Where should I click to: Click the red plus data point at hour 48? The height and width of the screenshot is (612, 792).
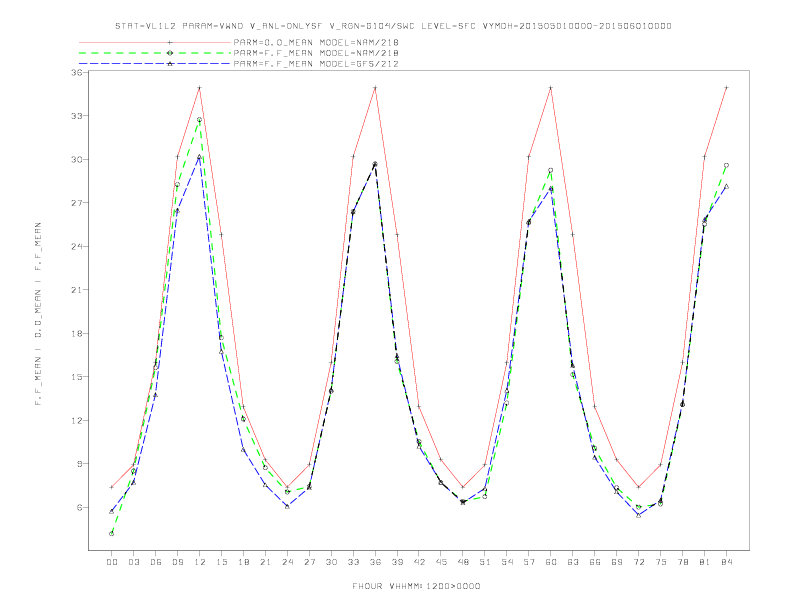[463, 487]
